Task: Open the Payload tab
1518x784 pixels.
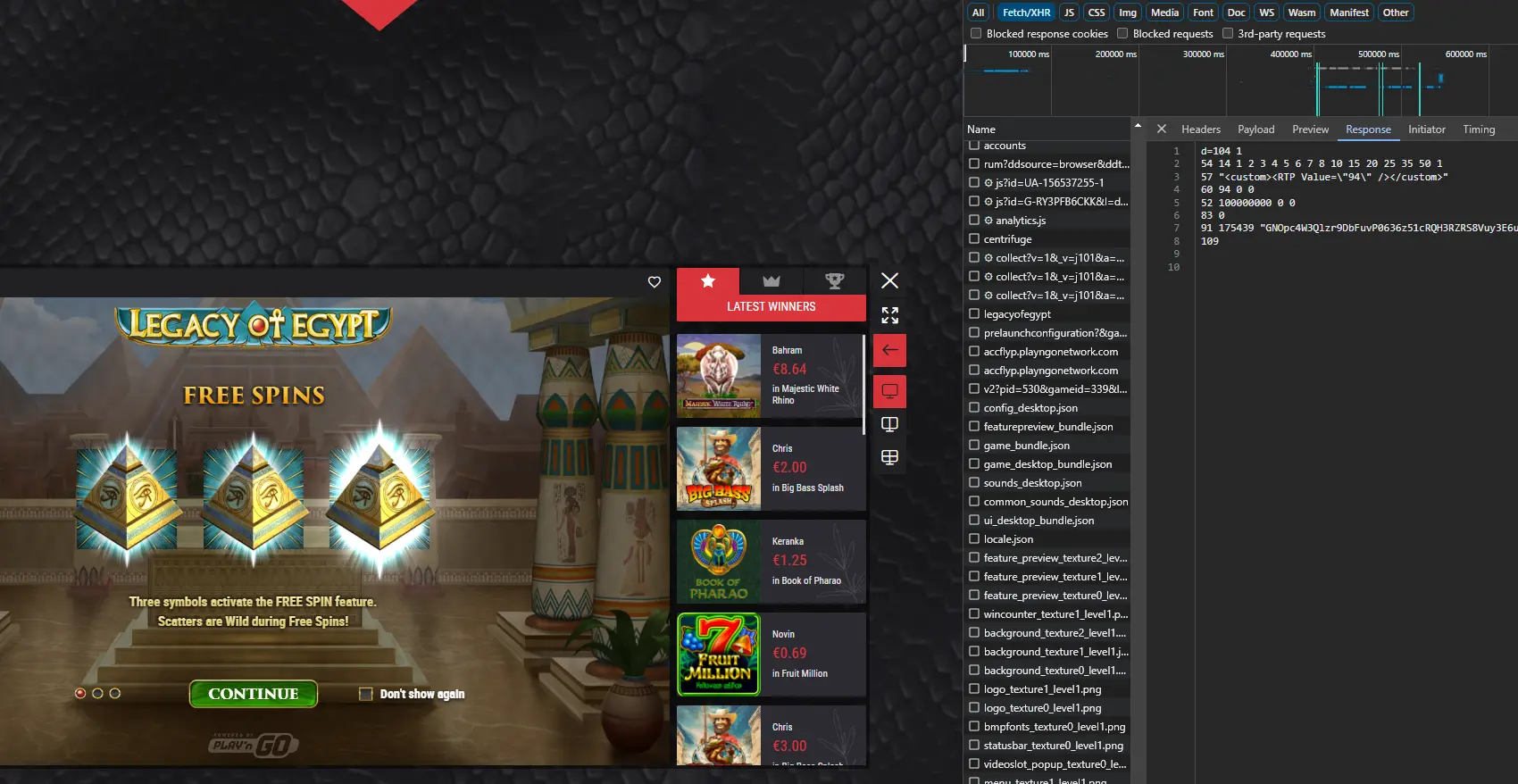Action: point(1256,129)
